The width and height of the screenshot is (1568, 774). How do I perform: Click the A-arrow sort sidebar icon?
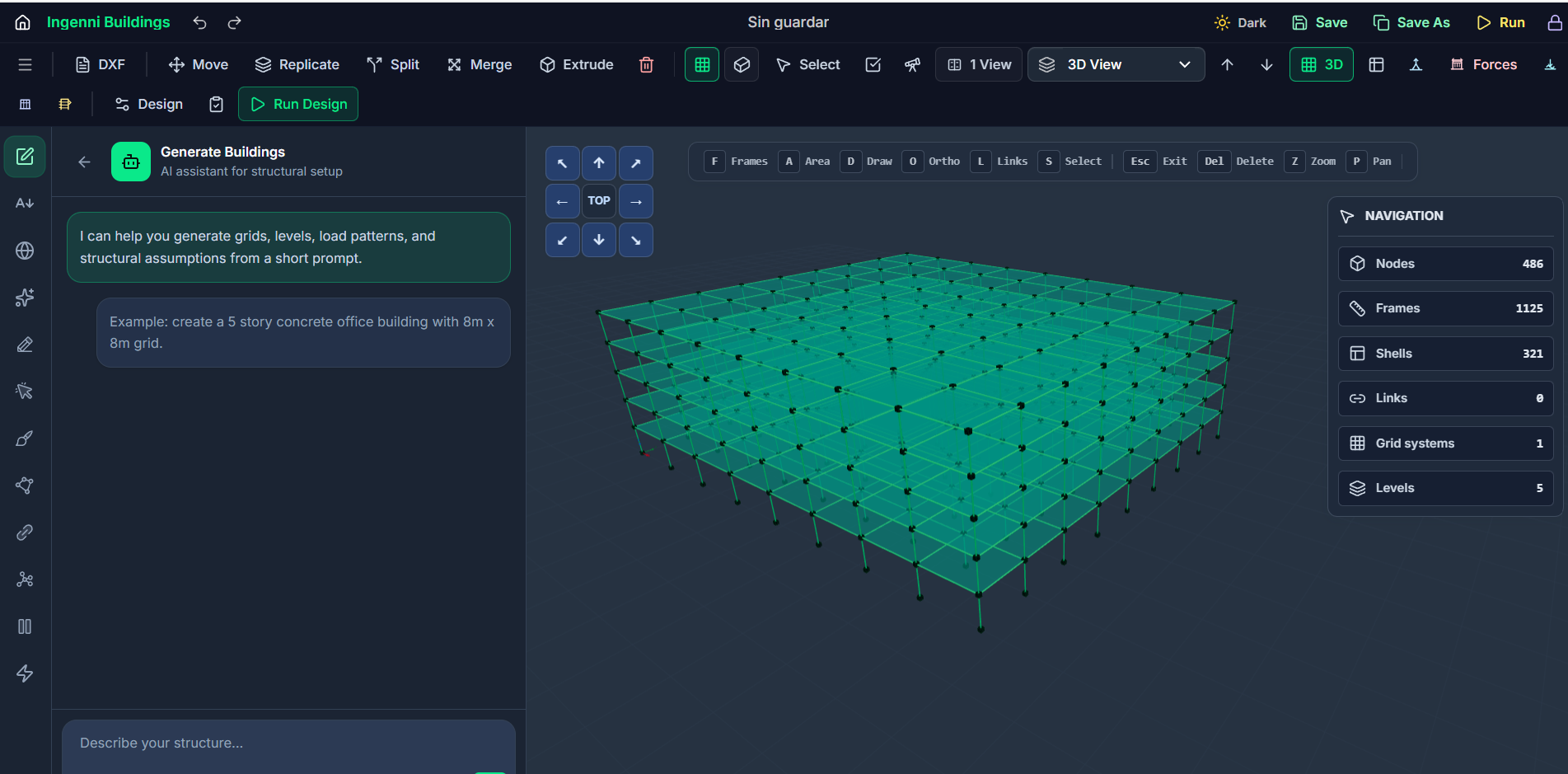25,204
